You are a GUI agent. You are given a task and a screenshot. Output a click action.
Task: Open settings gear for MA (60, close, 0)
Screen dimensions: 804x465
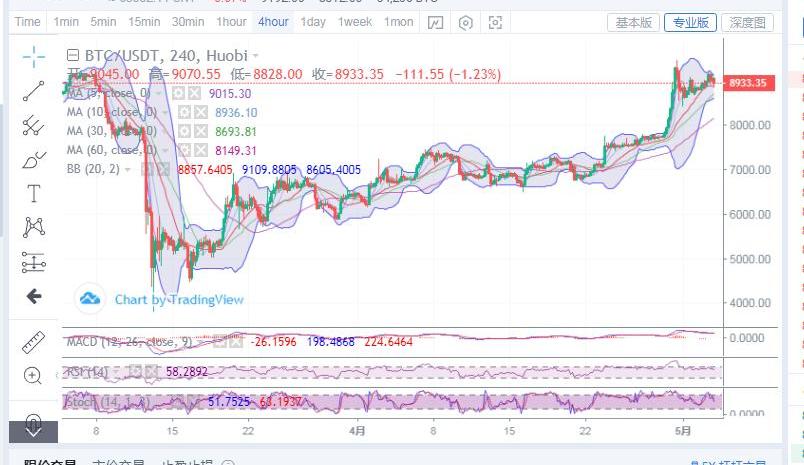point(185,150)
